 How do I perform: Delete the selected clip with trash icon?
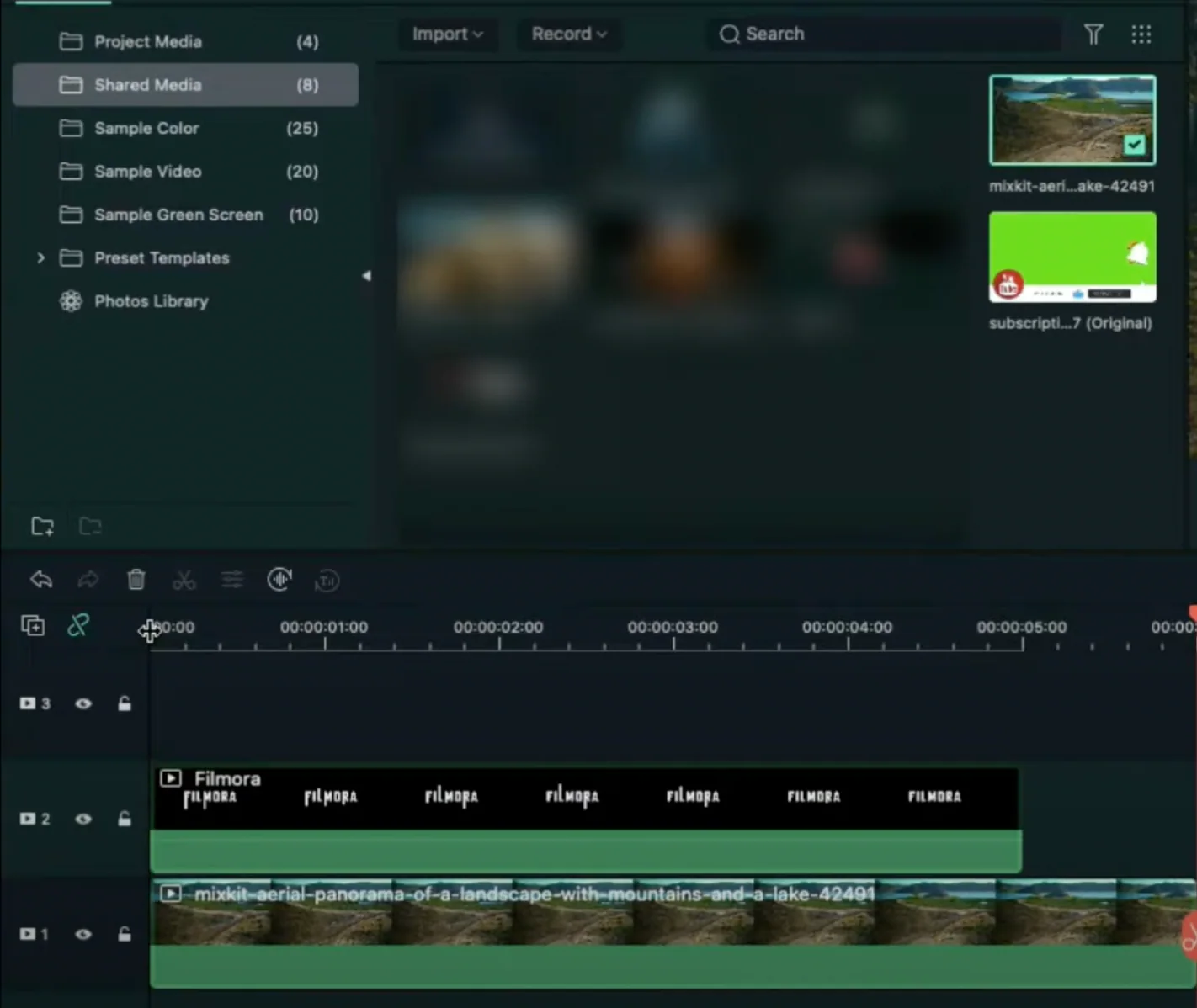pyautogui.click(x=136, y=579)
